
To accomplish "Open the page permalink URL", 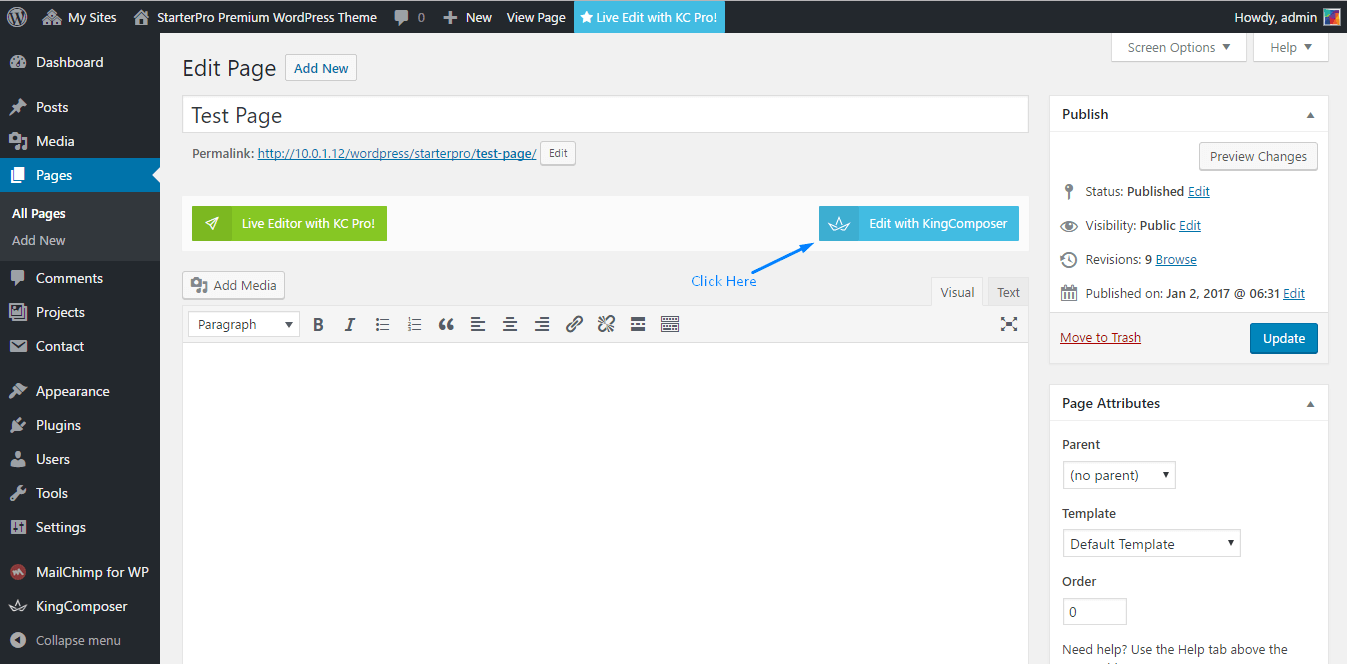I will (x=397, y=154).
